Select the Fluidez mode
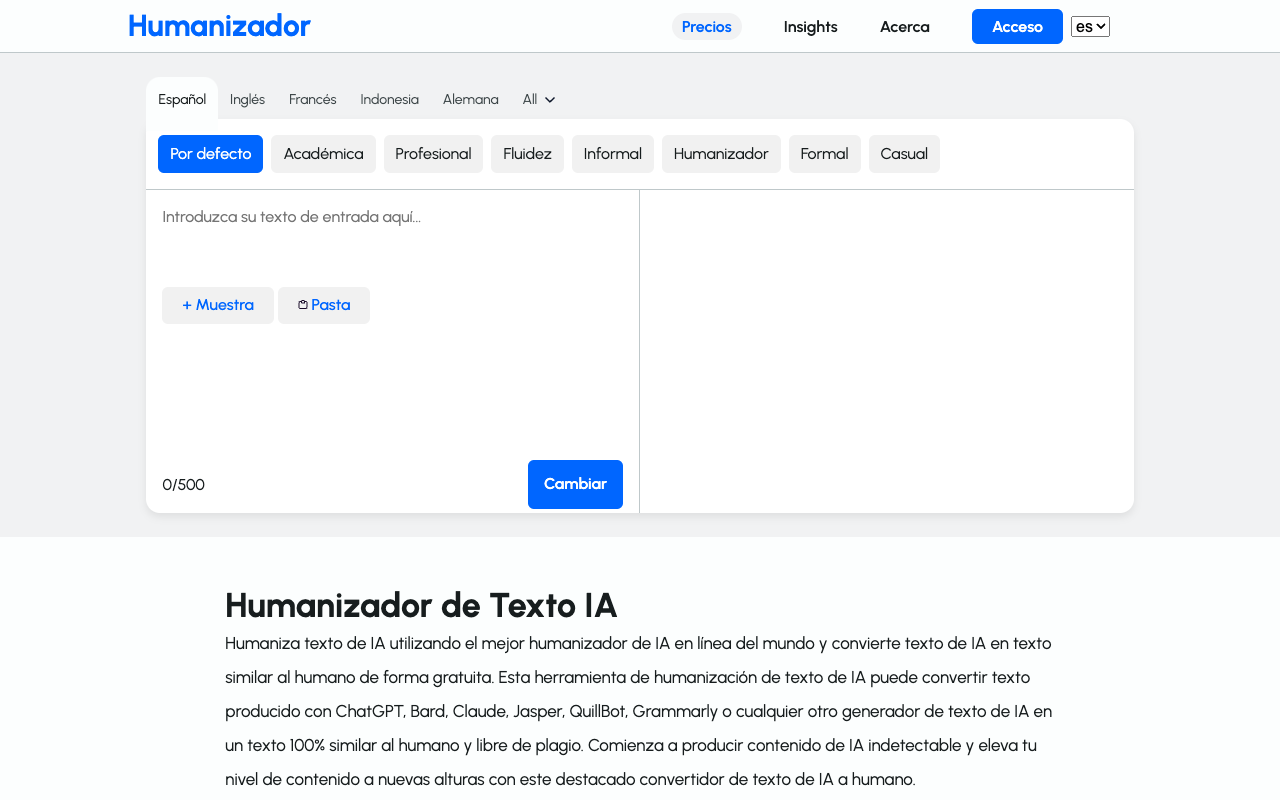This screenshot has height=800, width=1280. coord(527,154)
